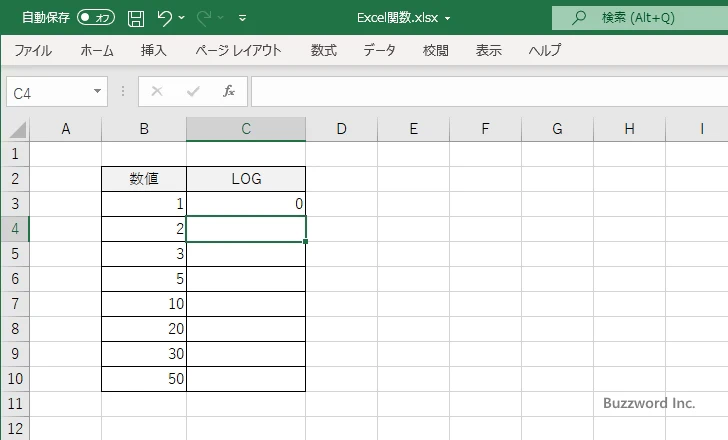Screen dimensions: 728x440
Task: Click cell B7 containing 10
Action: [144, 304]
